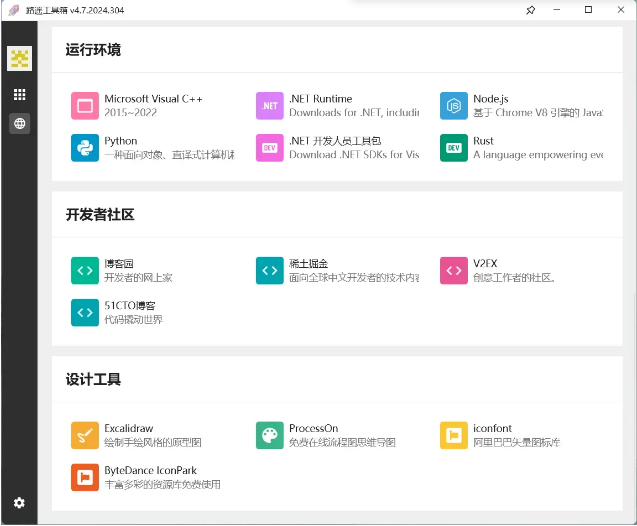637x526 pixels.
Task: Open settings gear in sidebar
Action: point(19,502)
